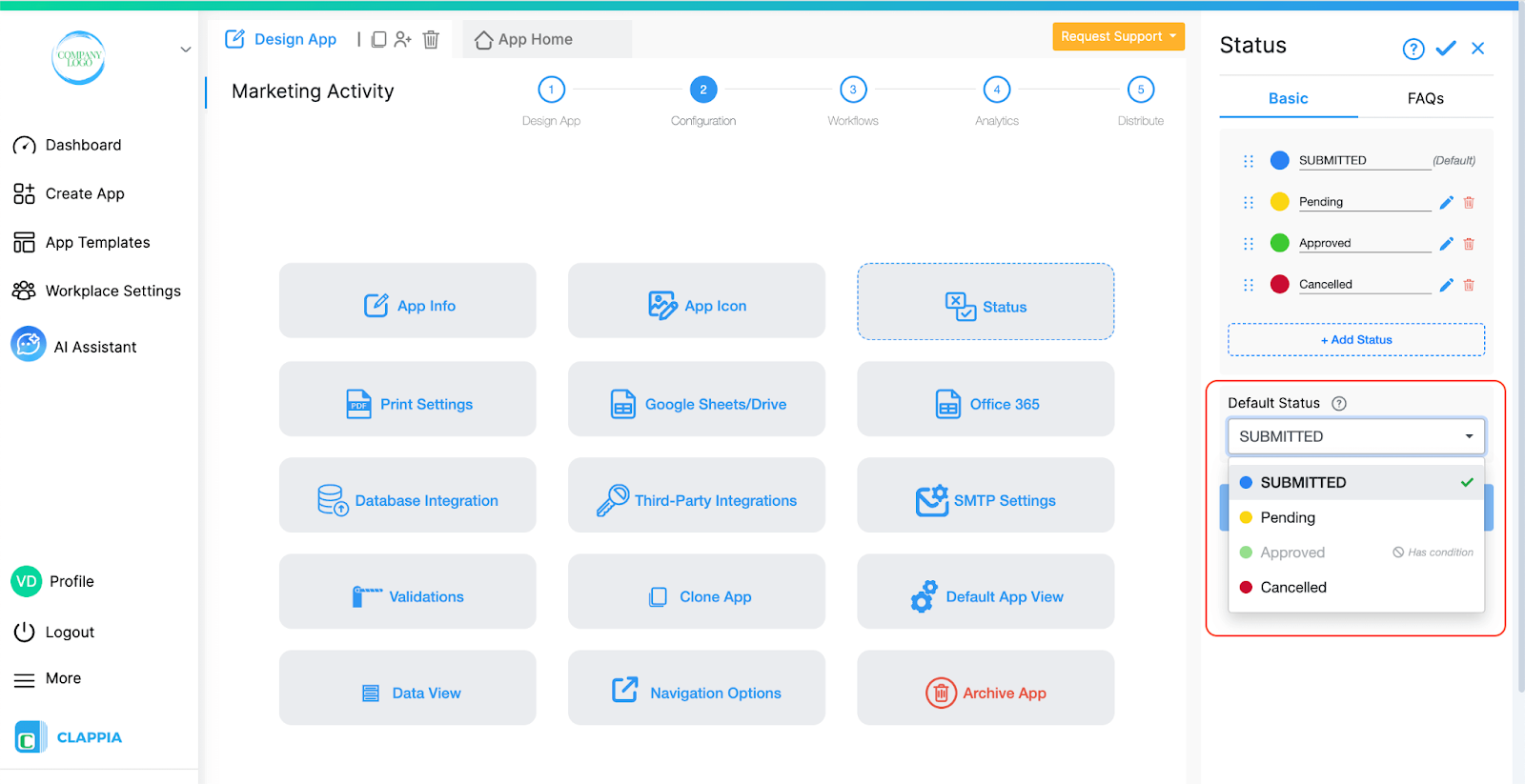Click the Cancelled row drag handle

coord(1249,285)
